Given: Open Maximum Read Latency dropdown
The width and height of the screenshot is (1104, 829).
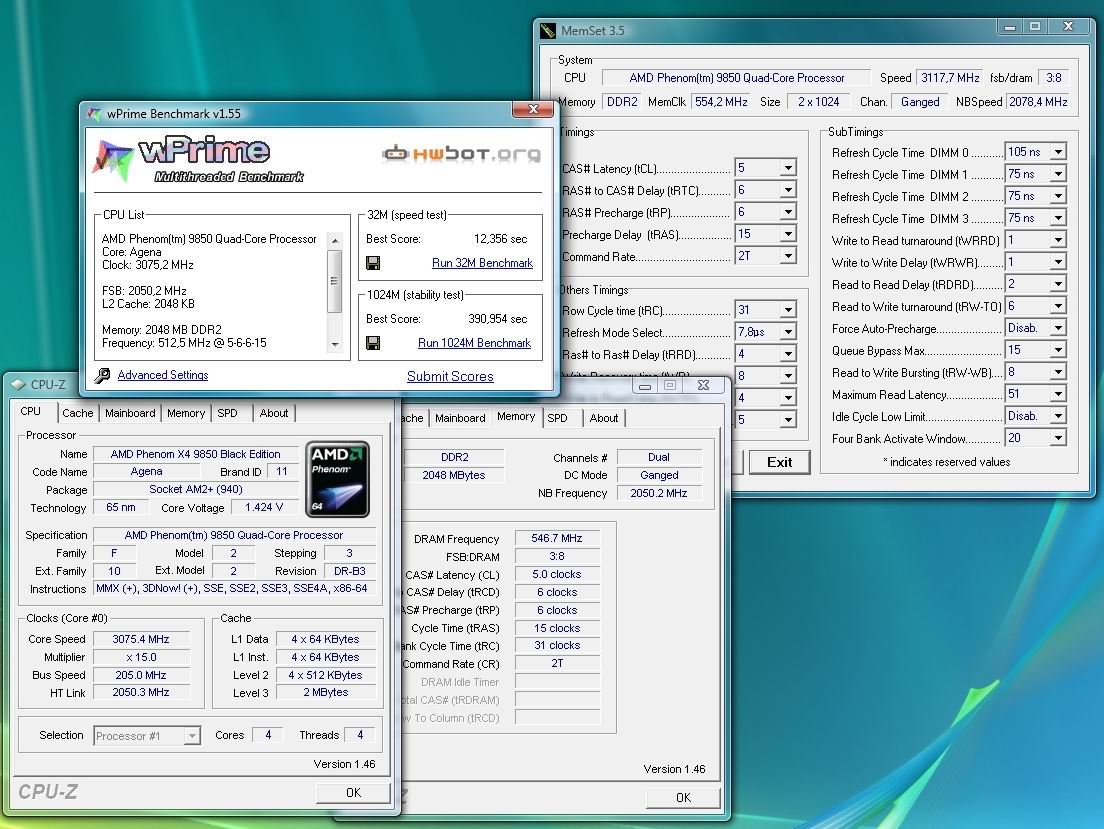Looking at the screenshot, I should tap(1058, 394).
